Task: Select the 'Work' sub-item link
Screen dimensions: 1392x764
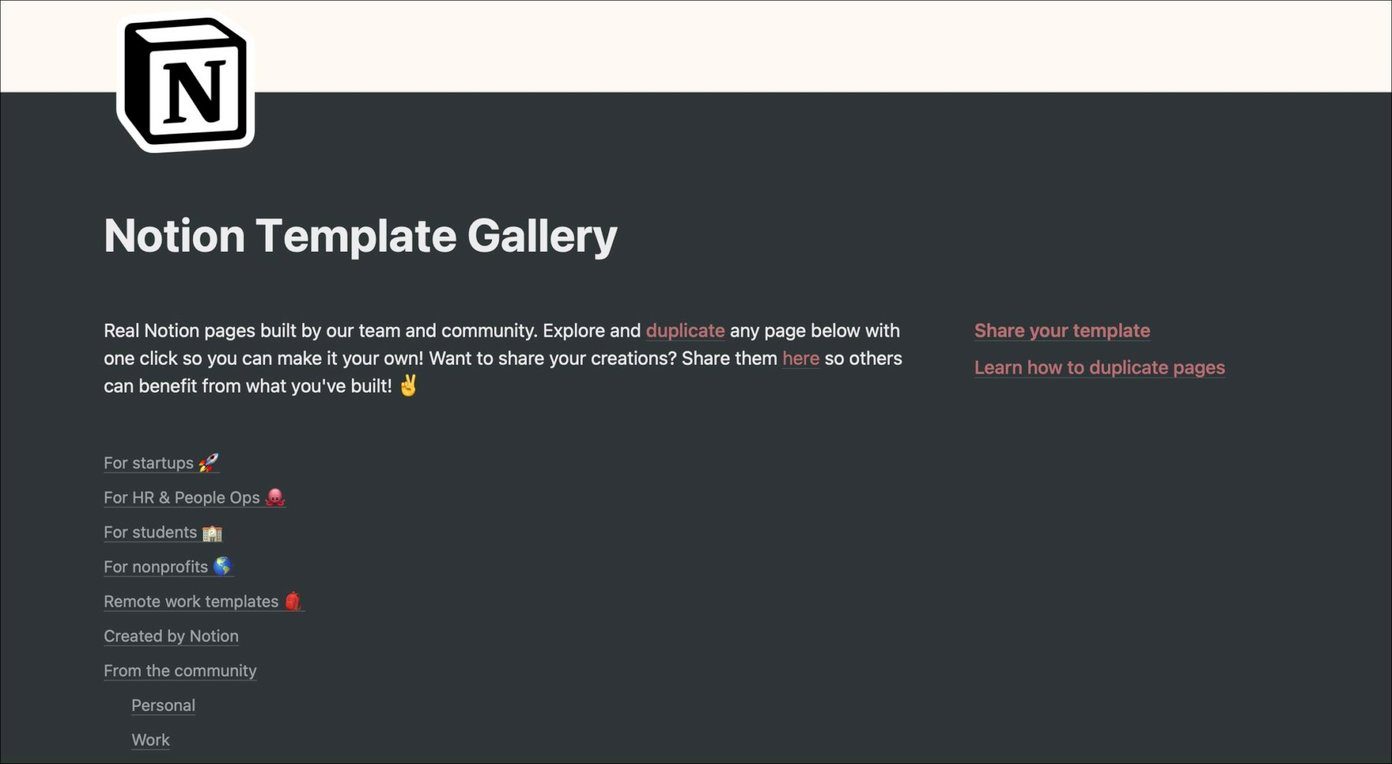Action: pyautogui.click(x=151, y=741)
